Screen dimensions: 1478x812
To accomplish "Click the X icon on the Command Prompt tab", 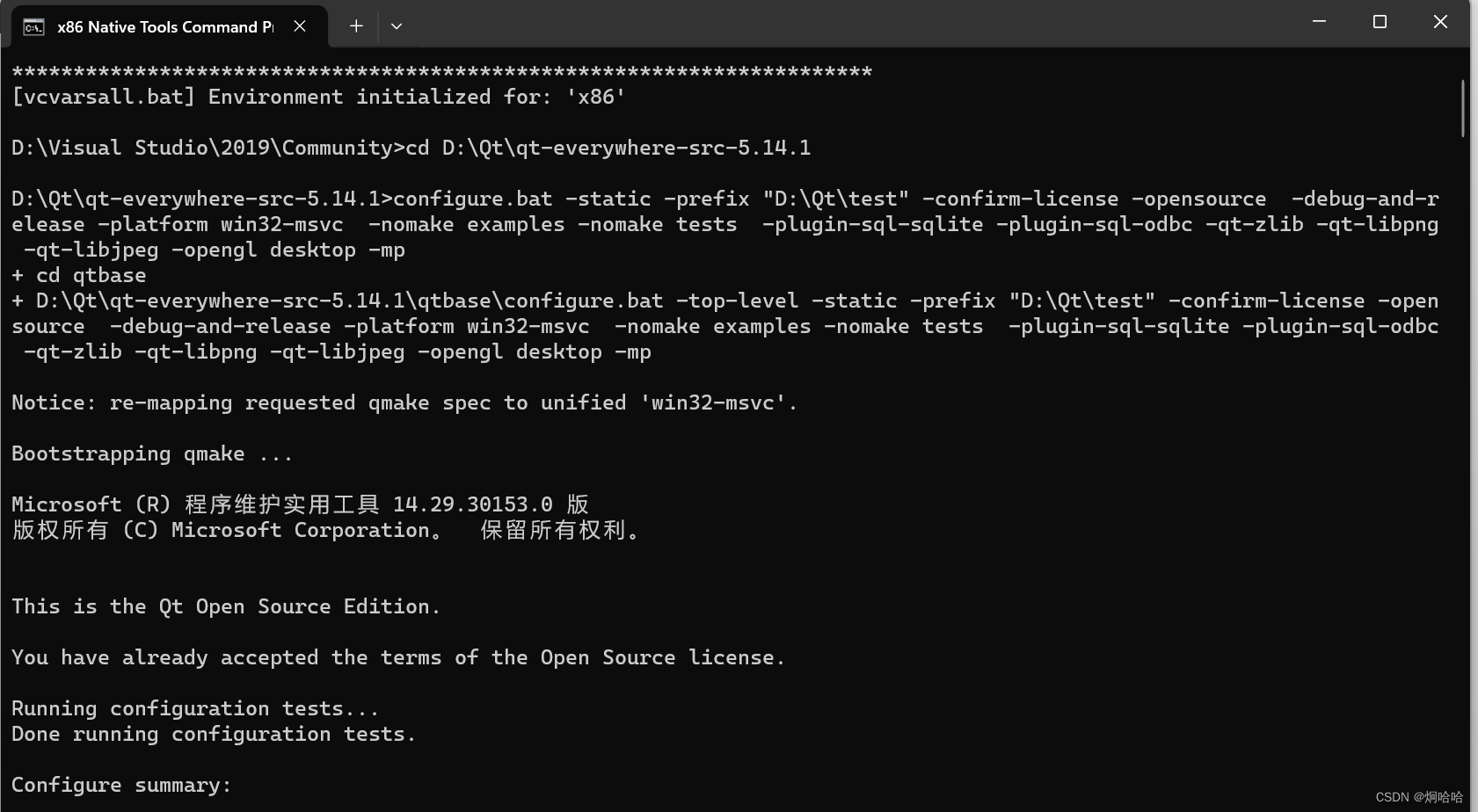I will point(300,25).
